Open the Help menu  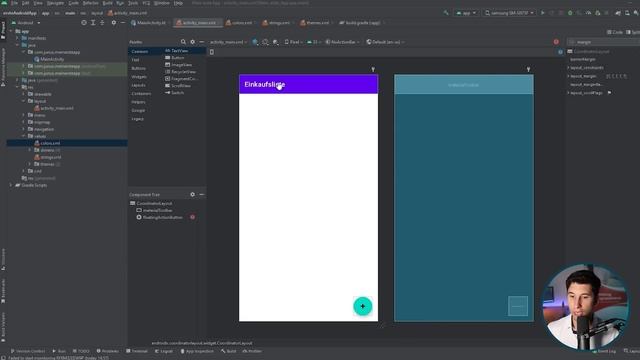click(178, 3)
